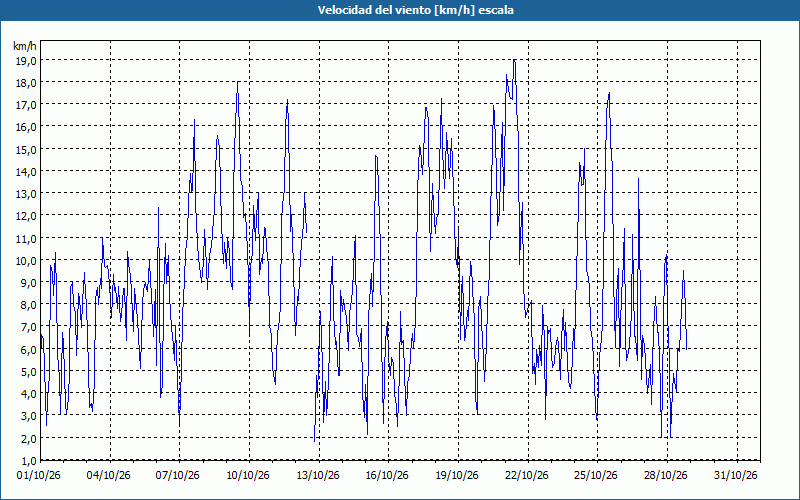
Task: Click the 19/10/26 date label
Action: (x=457, y=476)
